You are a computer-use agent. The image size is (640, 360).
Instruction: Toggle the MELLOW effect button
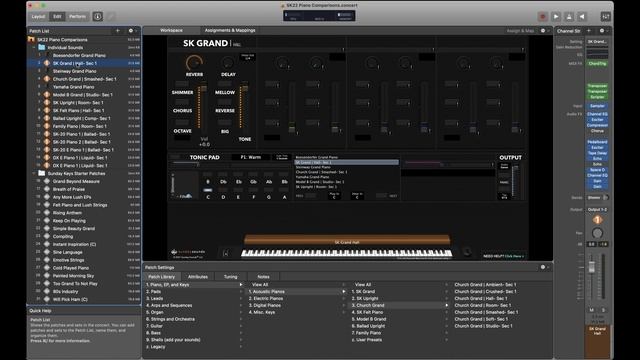[x=224, y=84]
